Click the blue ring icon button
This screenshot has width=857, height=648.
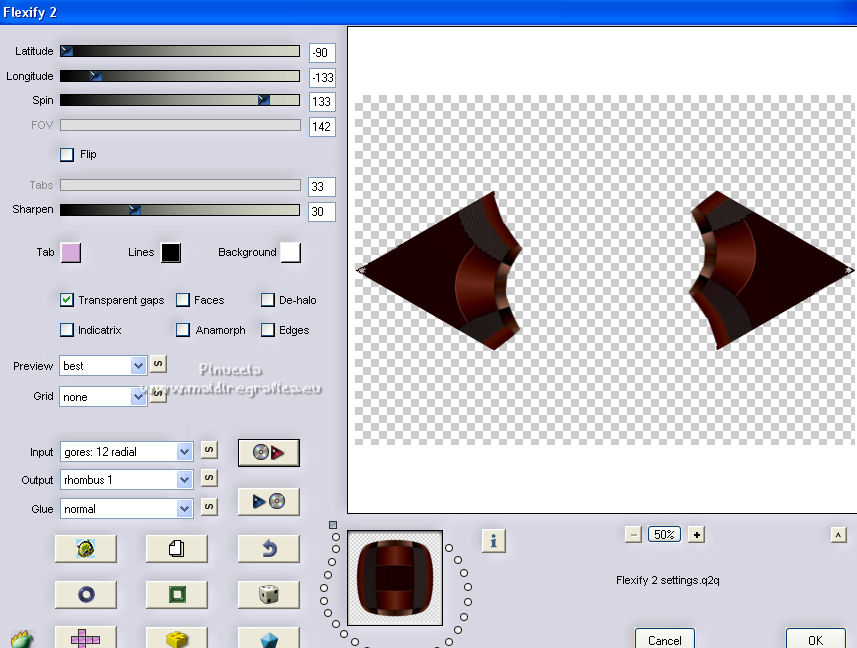(86, 594)
